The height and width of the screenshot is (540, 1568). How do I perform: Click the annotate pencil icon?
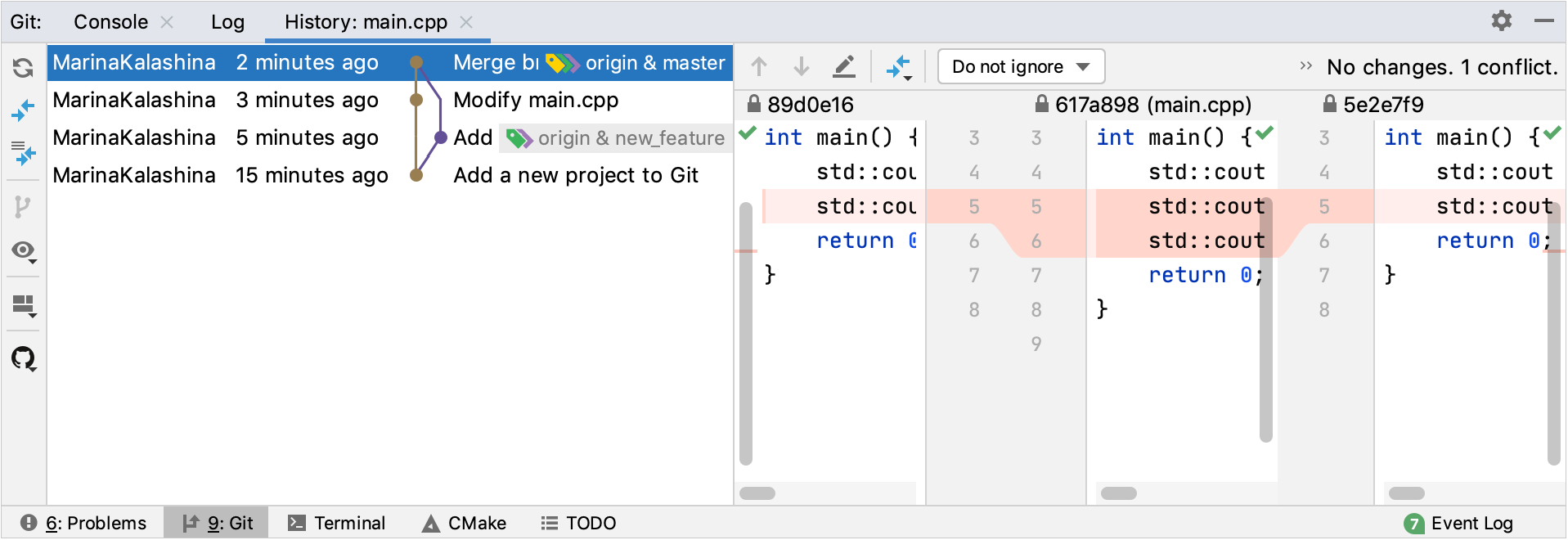[x=844, y=65]
